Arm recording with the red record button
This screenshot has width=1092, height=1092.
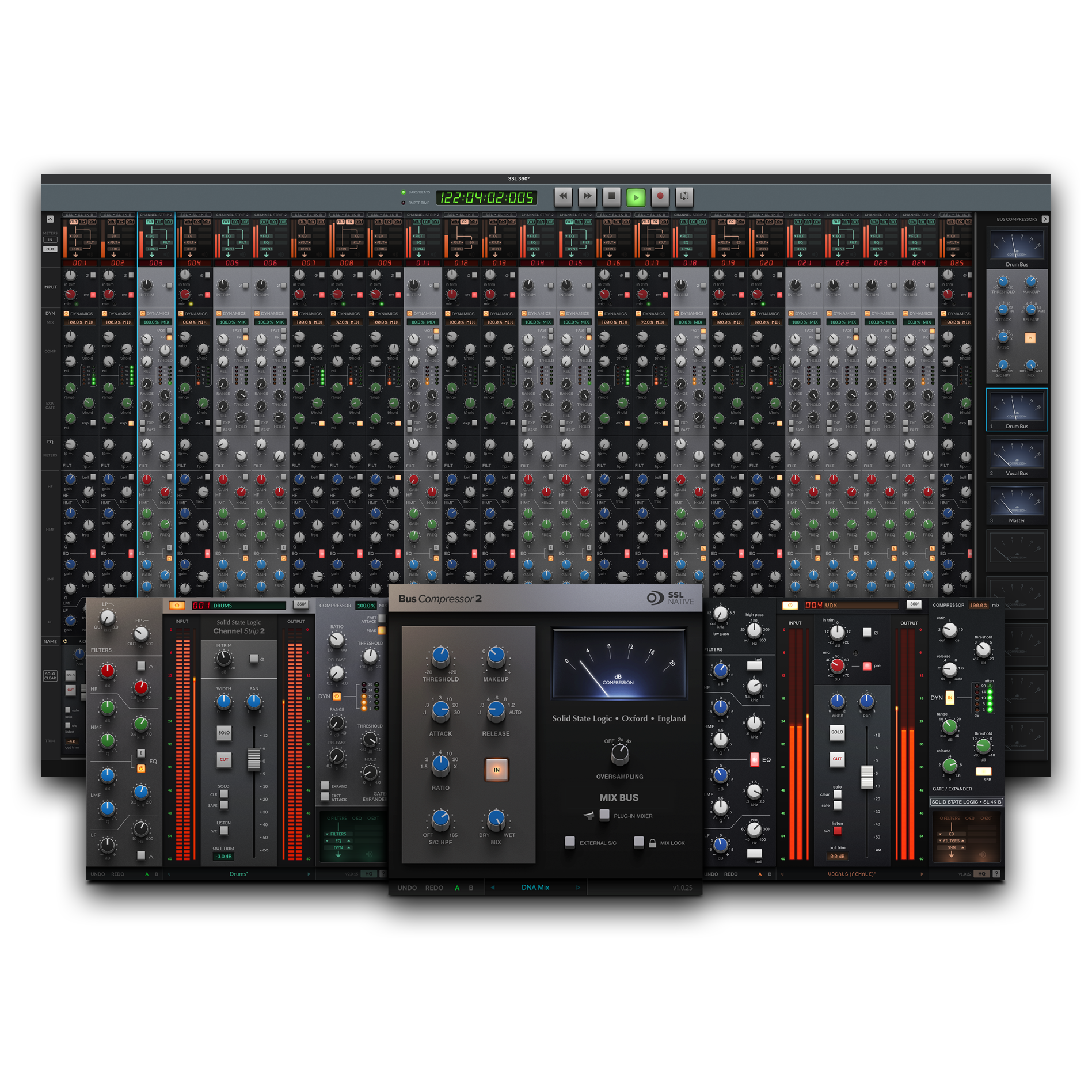tap(660, 196)
